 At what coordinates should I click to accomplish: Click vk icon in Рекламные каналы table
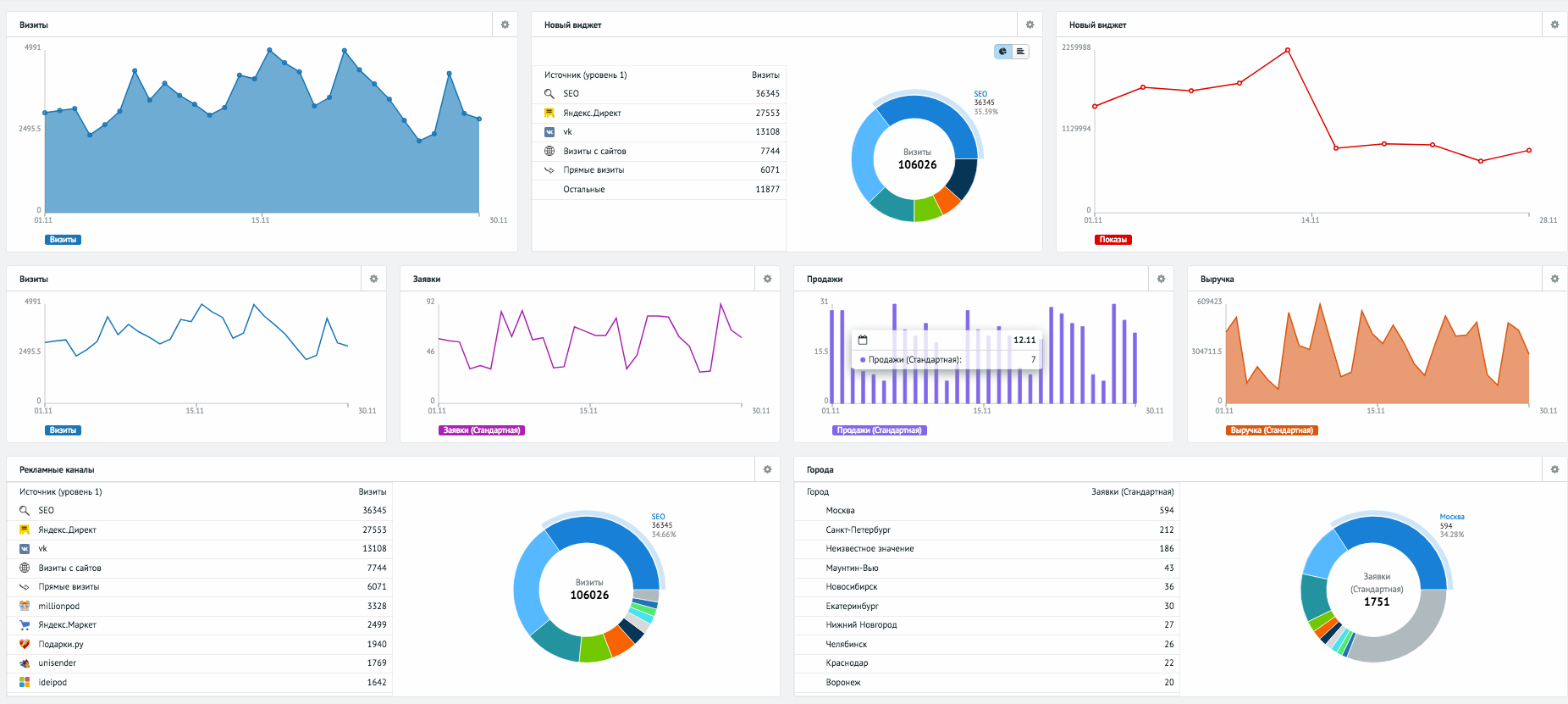(25, 549)
